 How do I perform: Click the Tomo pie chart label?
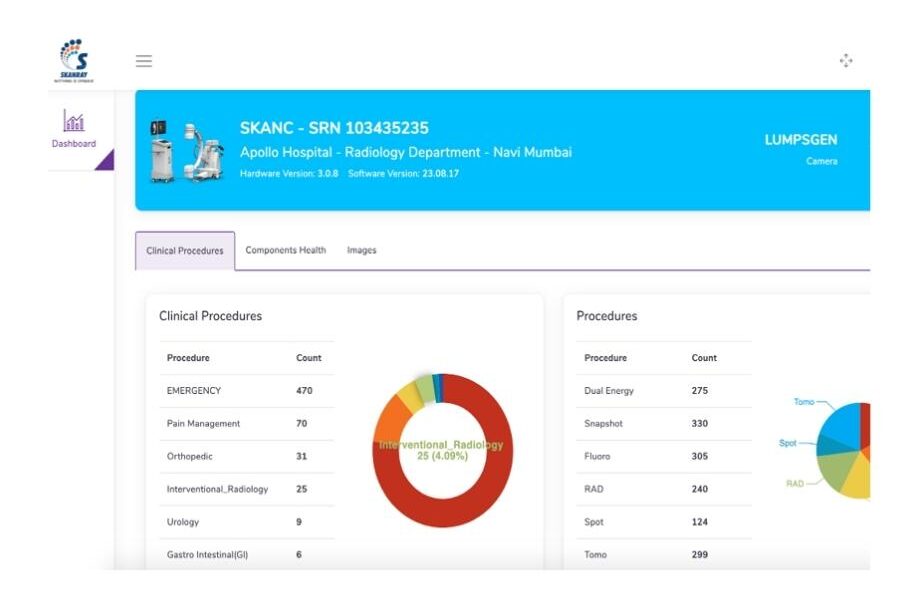point(803,402)
